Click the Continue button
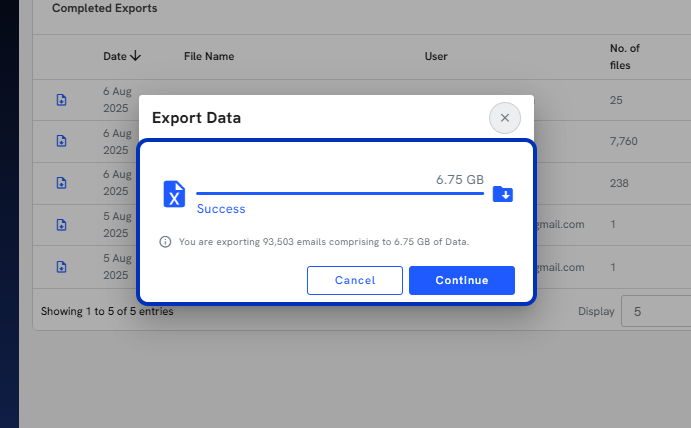Viewport: 691px width, 428px height. click(x=461, y=280)
